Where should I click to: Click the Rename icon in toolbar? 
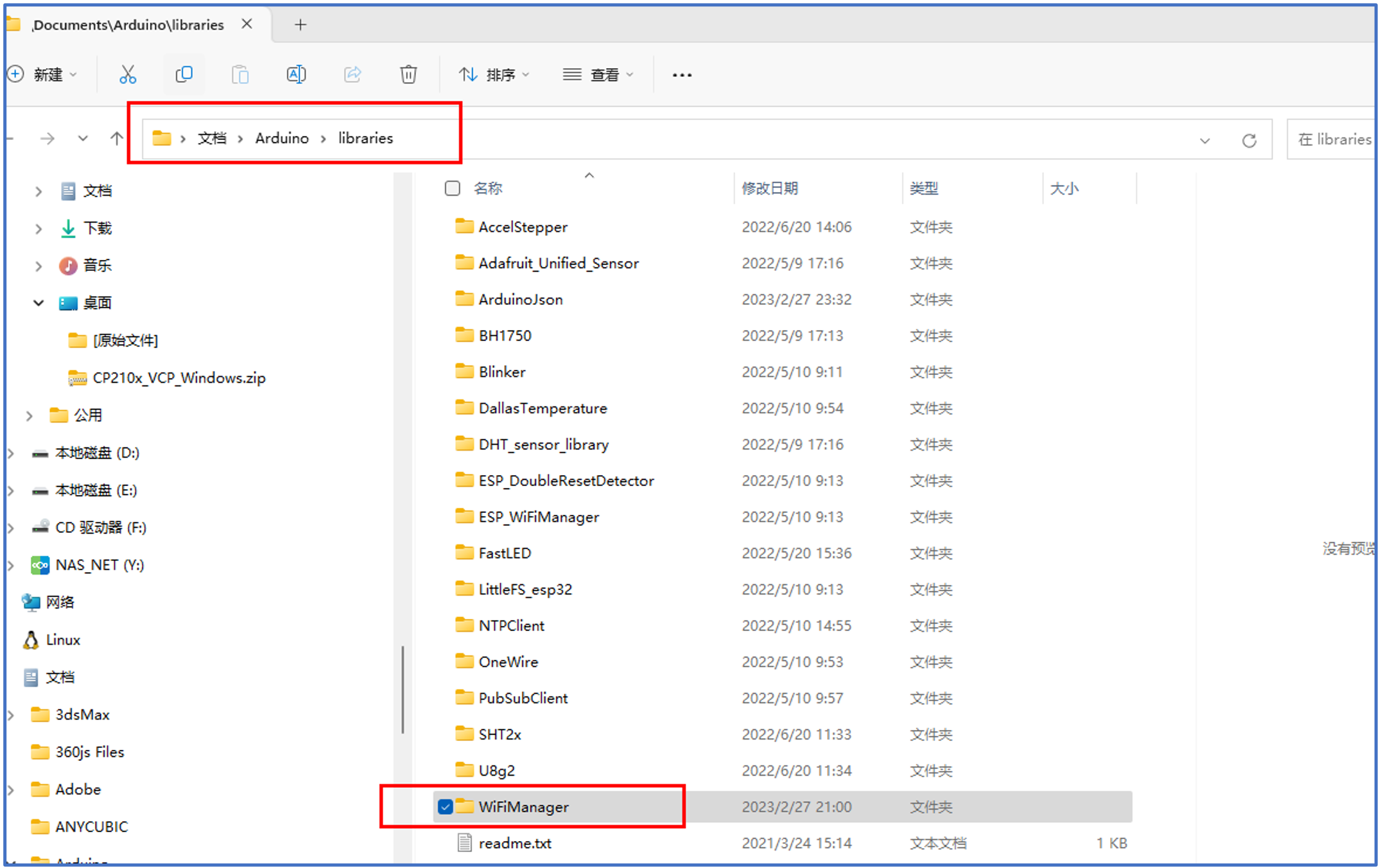(x=296, y=74)
